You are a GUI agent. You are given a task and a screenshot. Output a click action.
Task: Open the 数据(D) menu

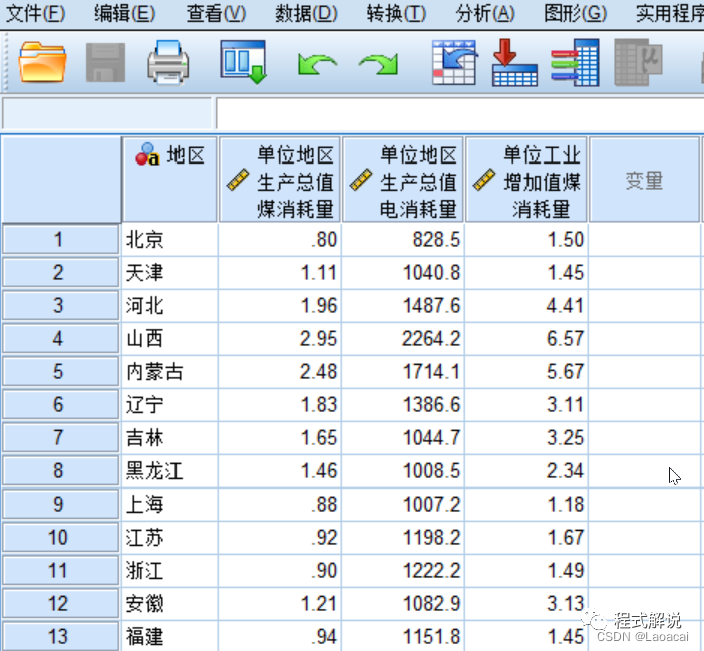[306, 13]
